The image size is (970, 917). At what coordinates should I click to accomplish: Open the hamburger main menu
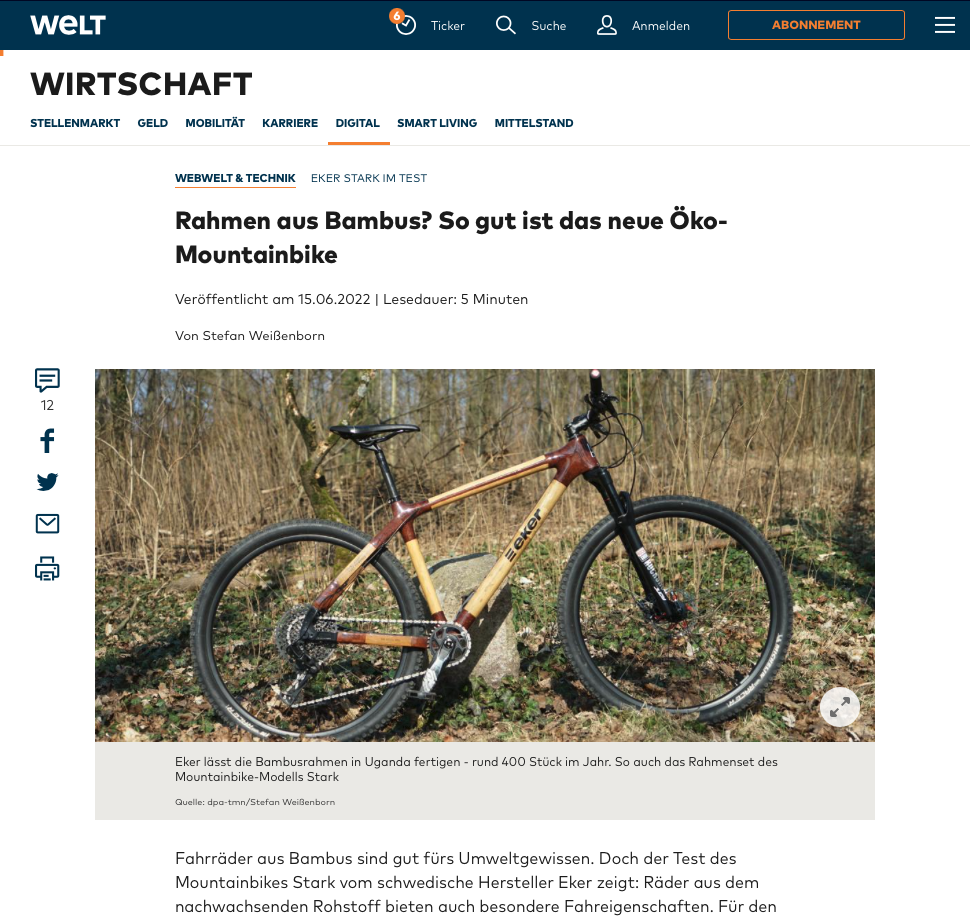tap(944, 25)
